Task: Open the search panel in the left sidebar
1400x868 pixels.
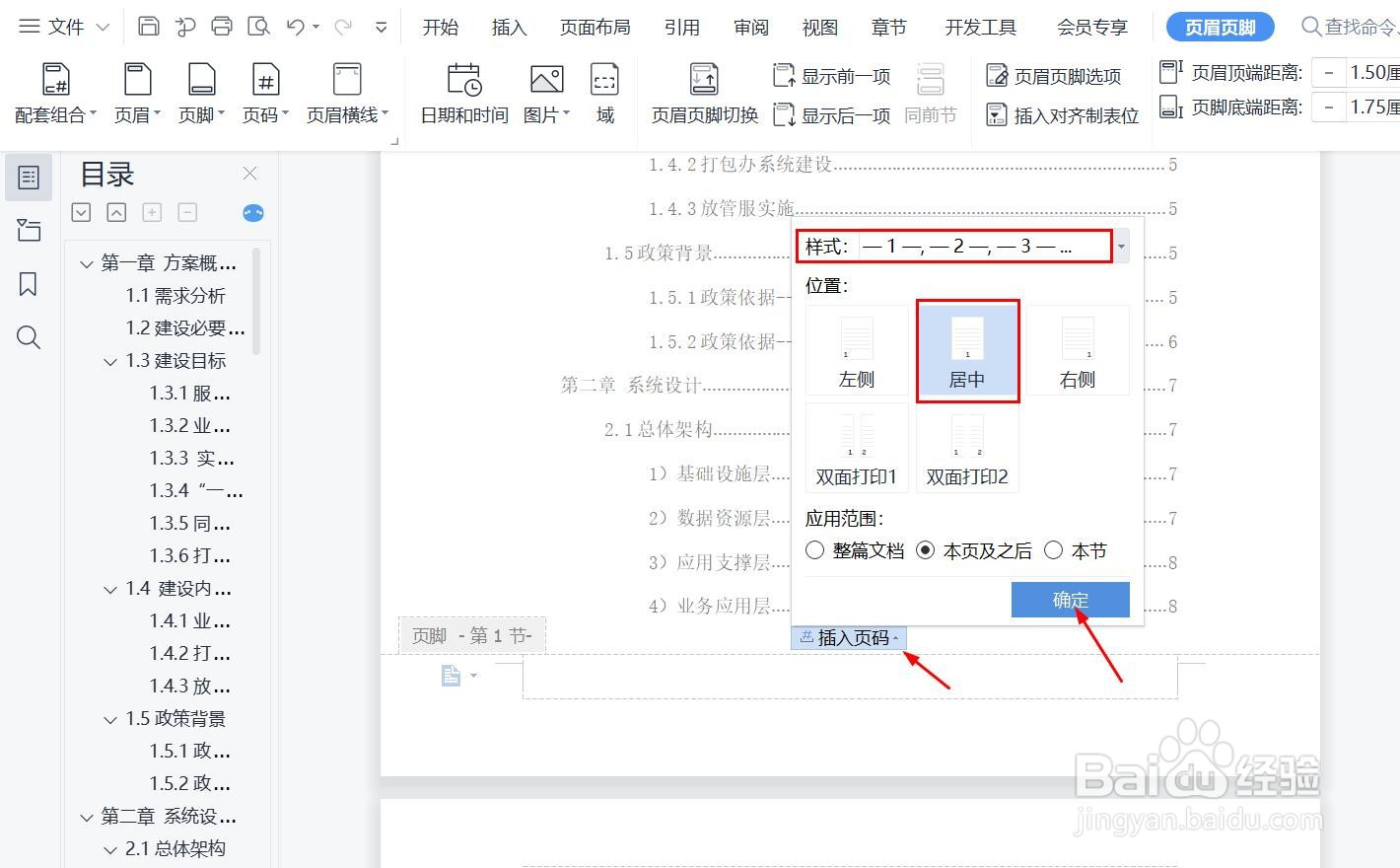Action: coord(29,337)
